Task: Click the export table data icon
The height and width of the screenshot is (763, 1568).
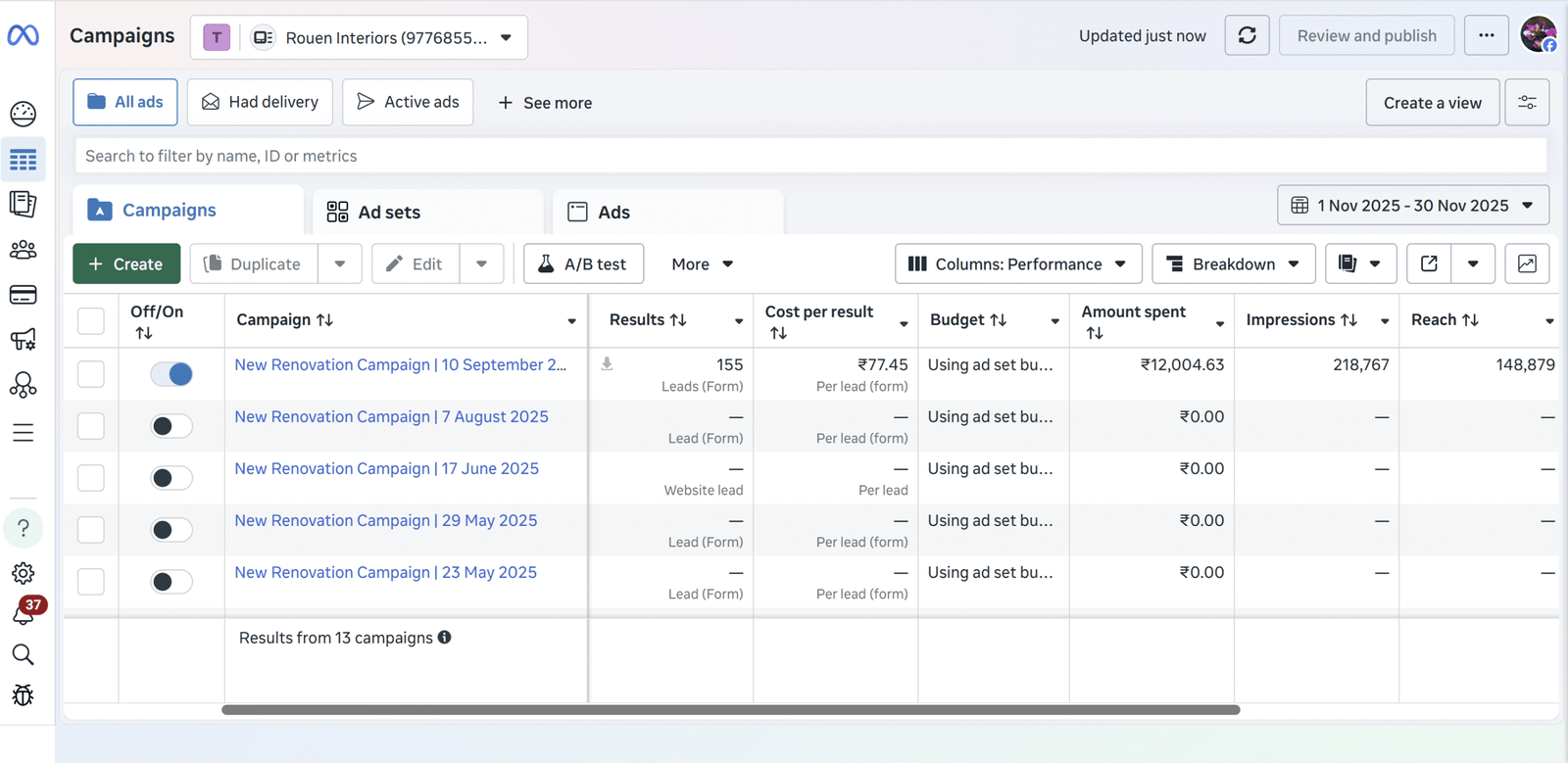Action: pos(1429,263)
